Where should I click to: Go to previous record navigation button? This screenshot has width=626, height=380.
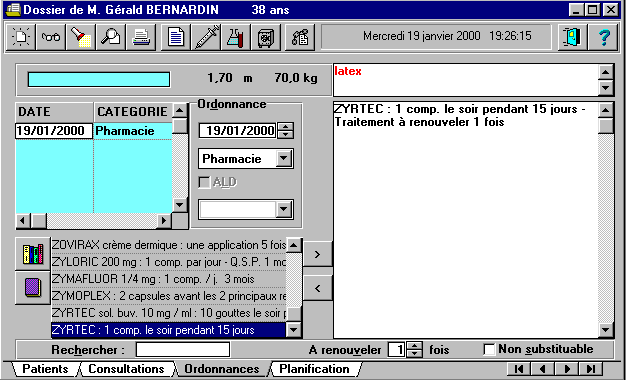(543, 368)
